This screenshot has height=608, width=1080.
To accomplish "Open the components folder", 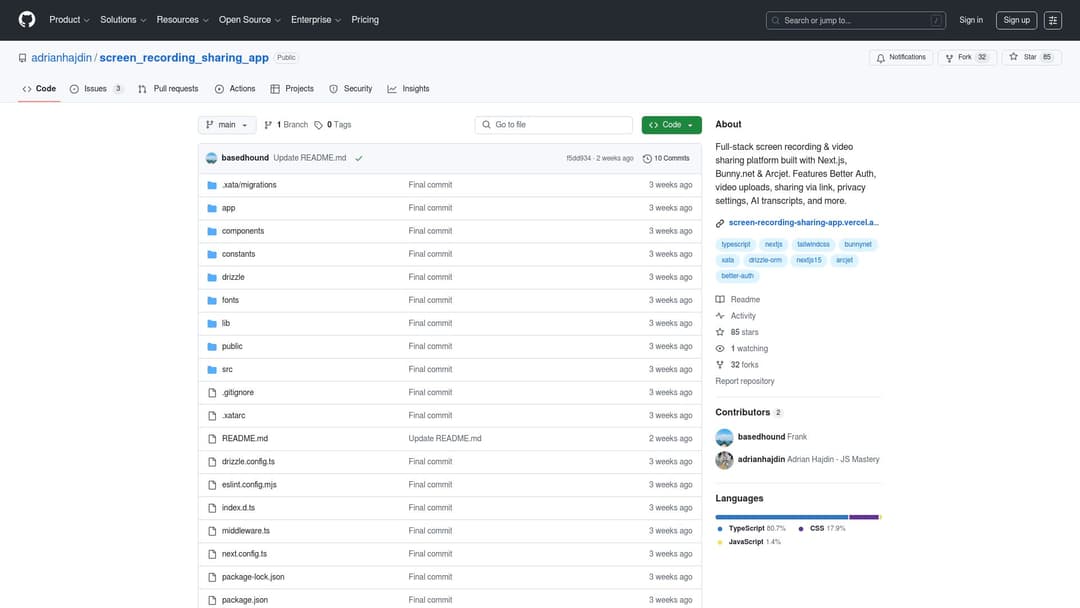I will [x=242, y=231].
